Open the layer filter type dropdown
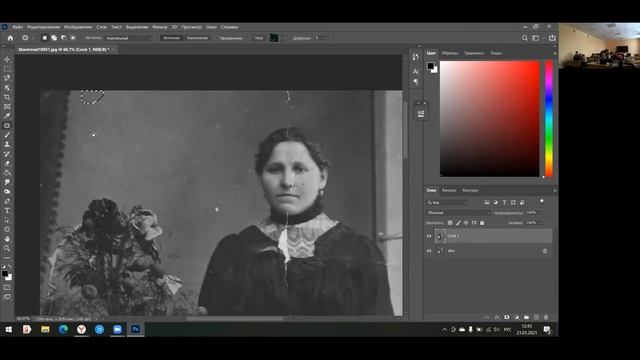Viewport: 640px width, 360px height. tap(447, 202)
